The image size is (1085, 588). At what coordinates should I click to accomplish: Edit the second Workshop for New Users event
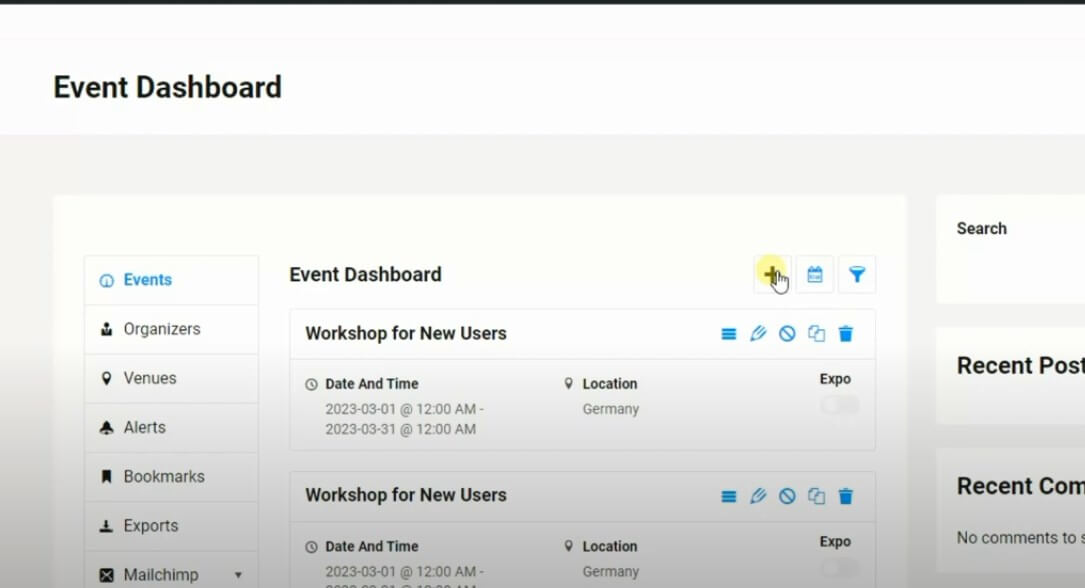758,496
